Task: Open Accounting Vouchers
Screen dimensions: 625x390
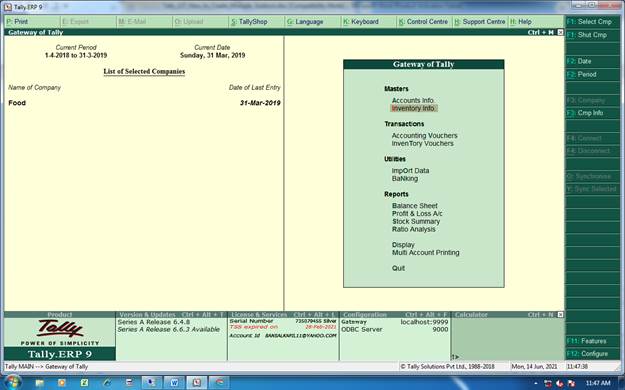Action: pos(425,136)
